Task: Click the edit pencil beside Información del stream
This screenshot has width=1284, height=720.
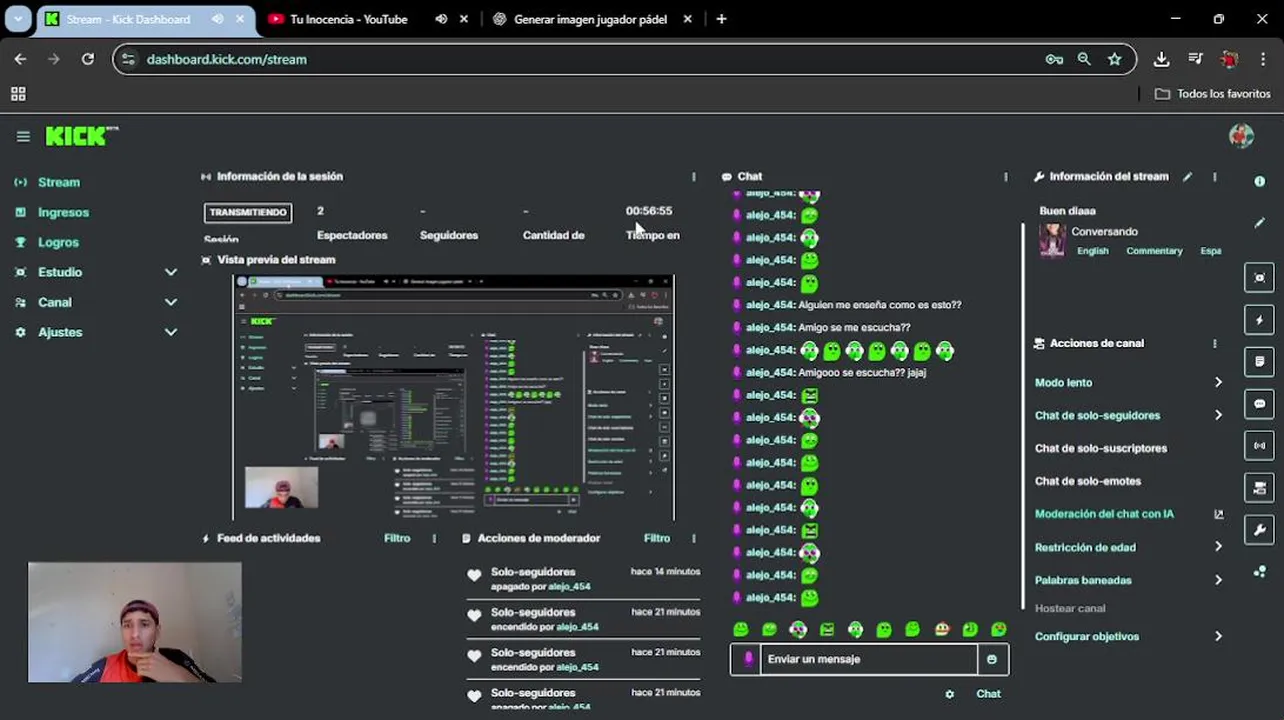Action: [x=1187, y=177]
